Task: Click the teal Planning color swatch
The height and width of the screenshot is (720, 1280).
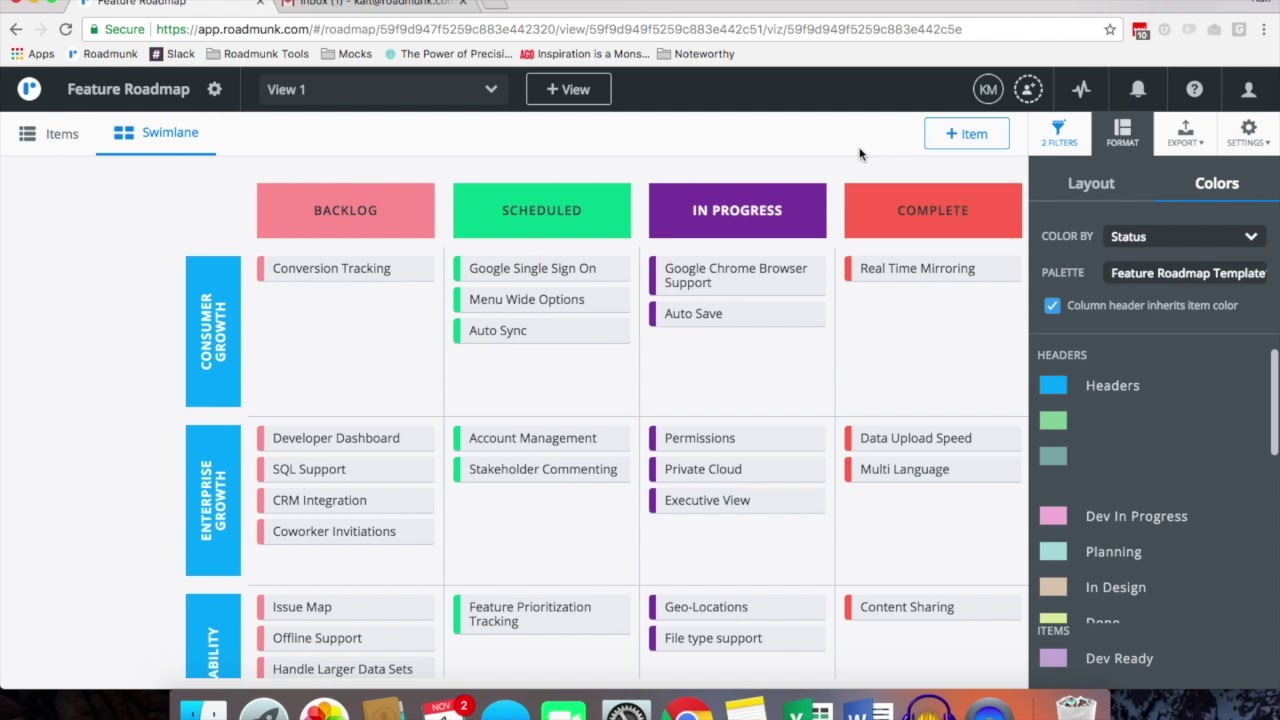Action: [x=1053, y=551]
